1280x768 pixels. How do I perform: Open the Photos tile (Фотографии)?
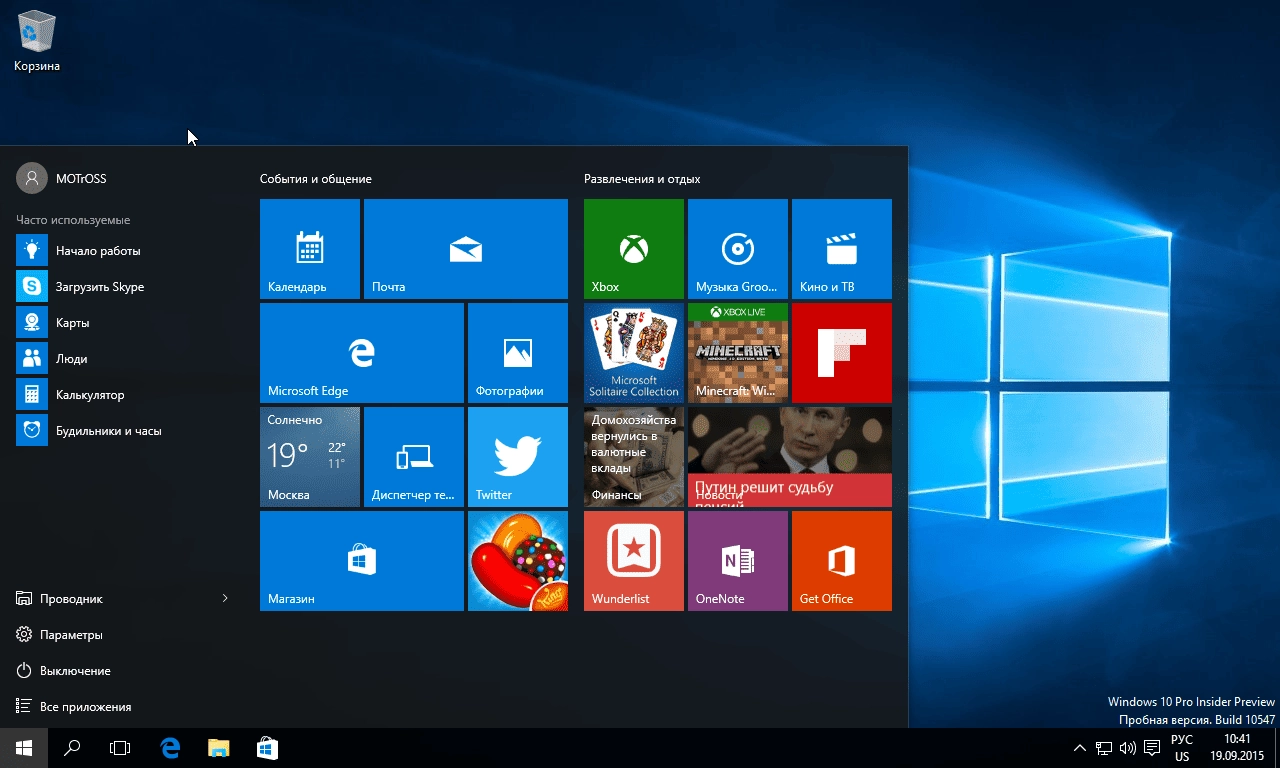coord(518,353)
